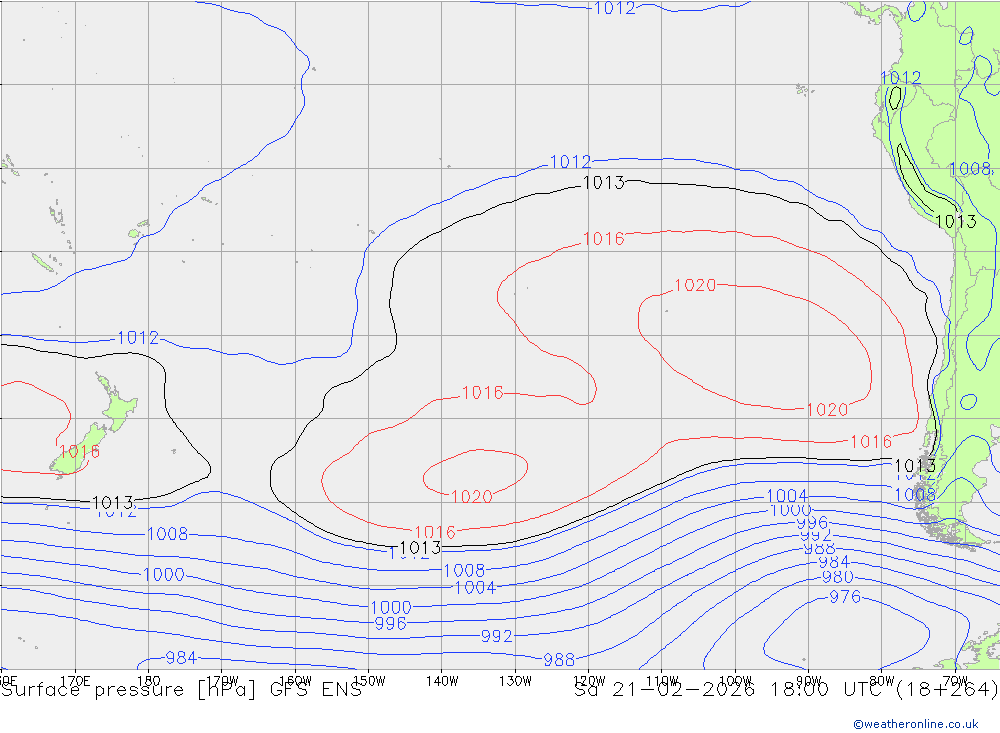Click the "Surface pressure [hPa] GFS ENS" title

tap(181, 690)
